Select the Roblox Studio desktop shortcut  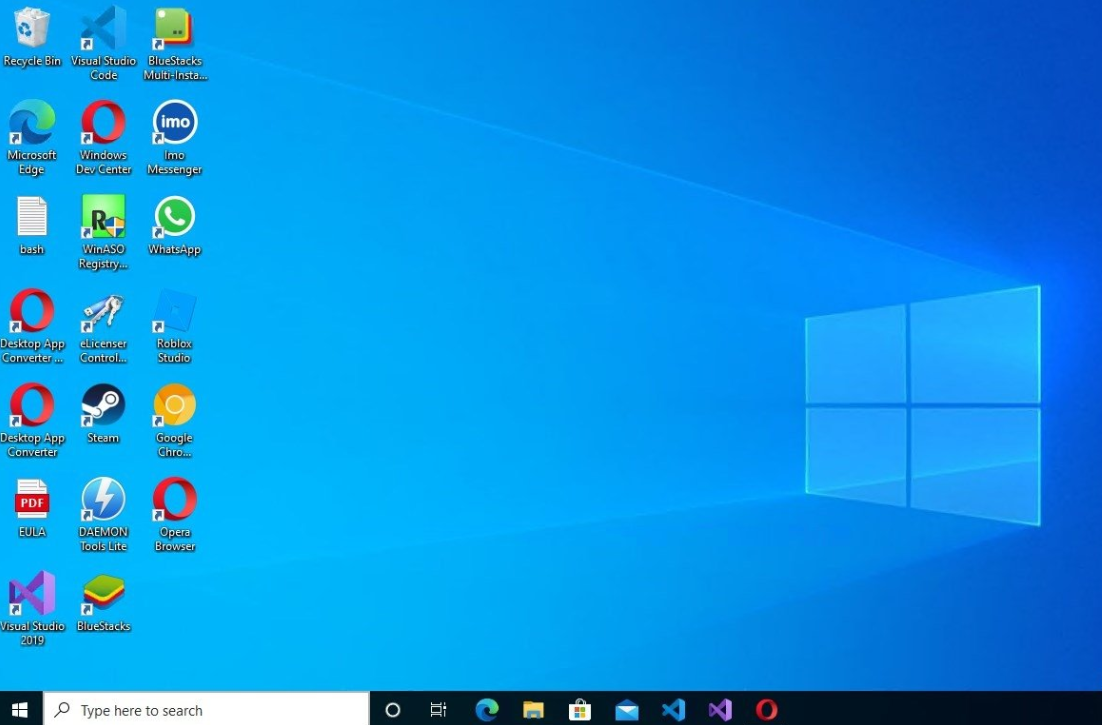(x=175, y=327)
